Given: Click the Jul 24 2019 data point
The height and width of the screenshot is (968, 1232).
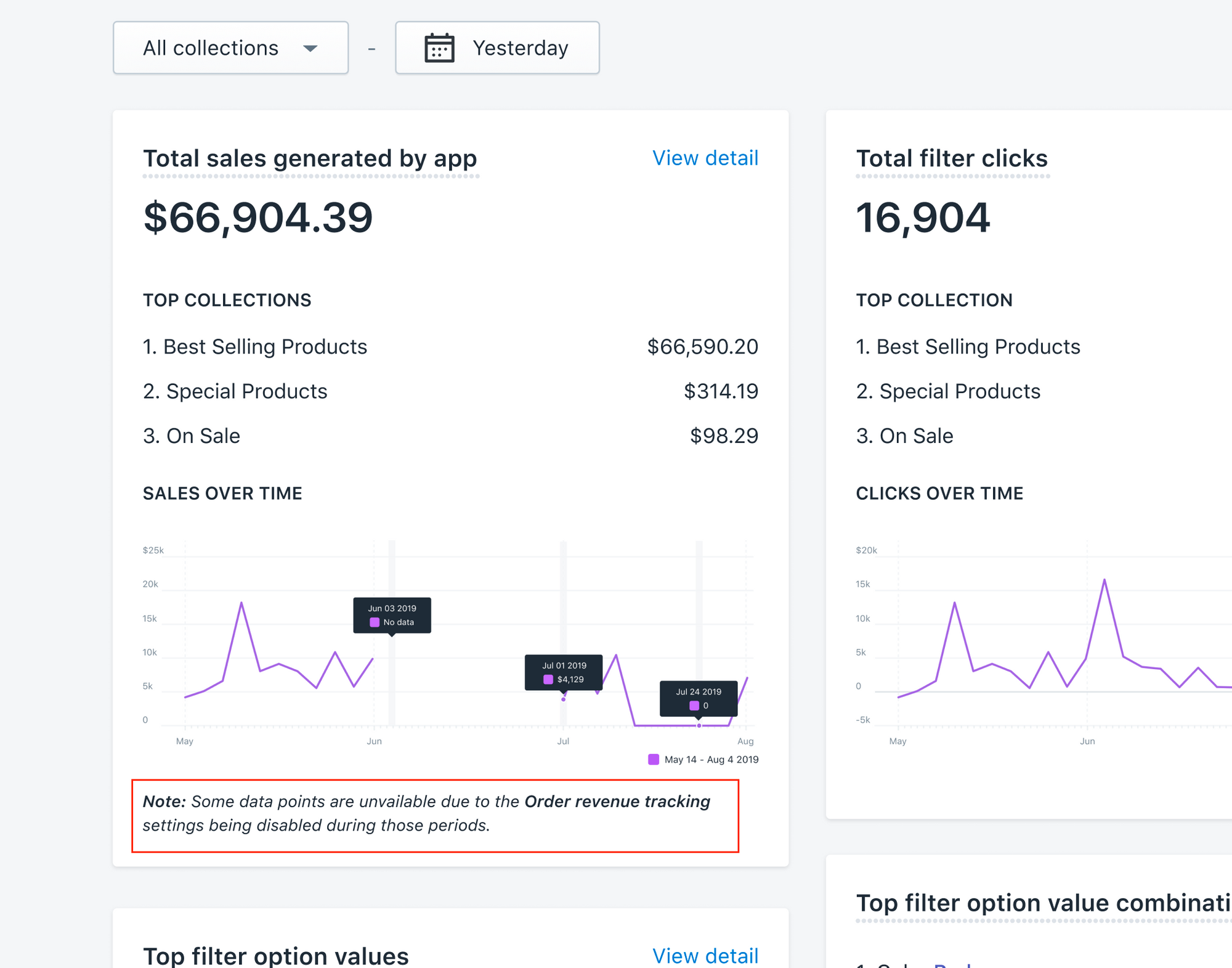Looking at the screenshot, I should point(699,726).
